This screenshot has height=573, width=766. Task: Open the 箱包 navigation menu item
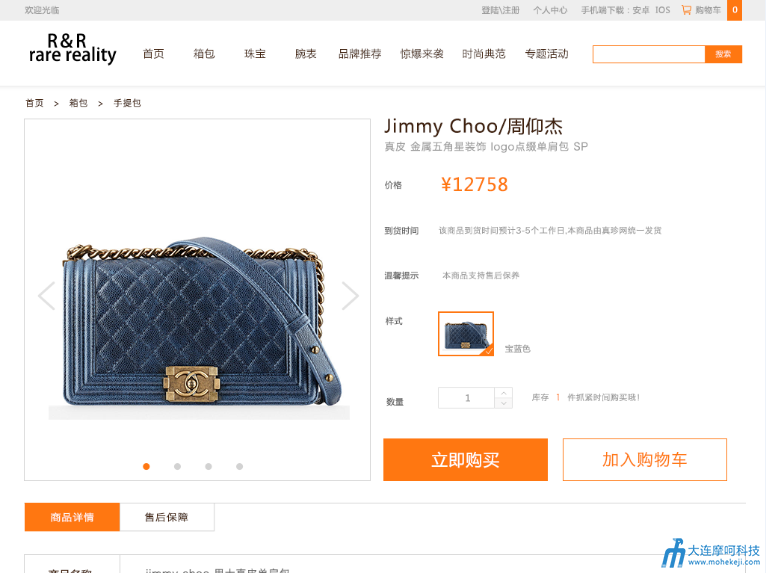pos(204,54)
